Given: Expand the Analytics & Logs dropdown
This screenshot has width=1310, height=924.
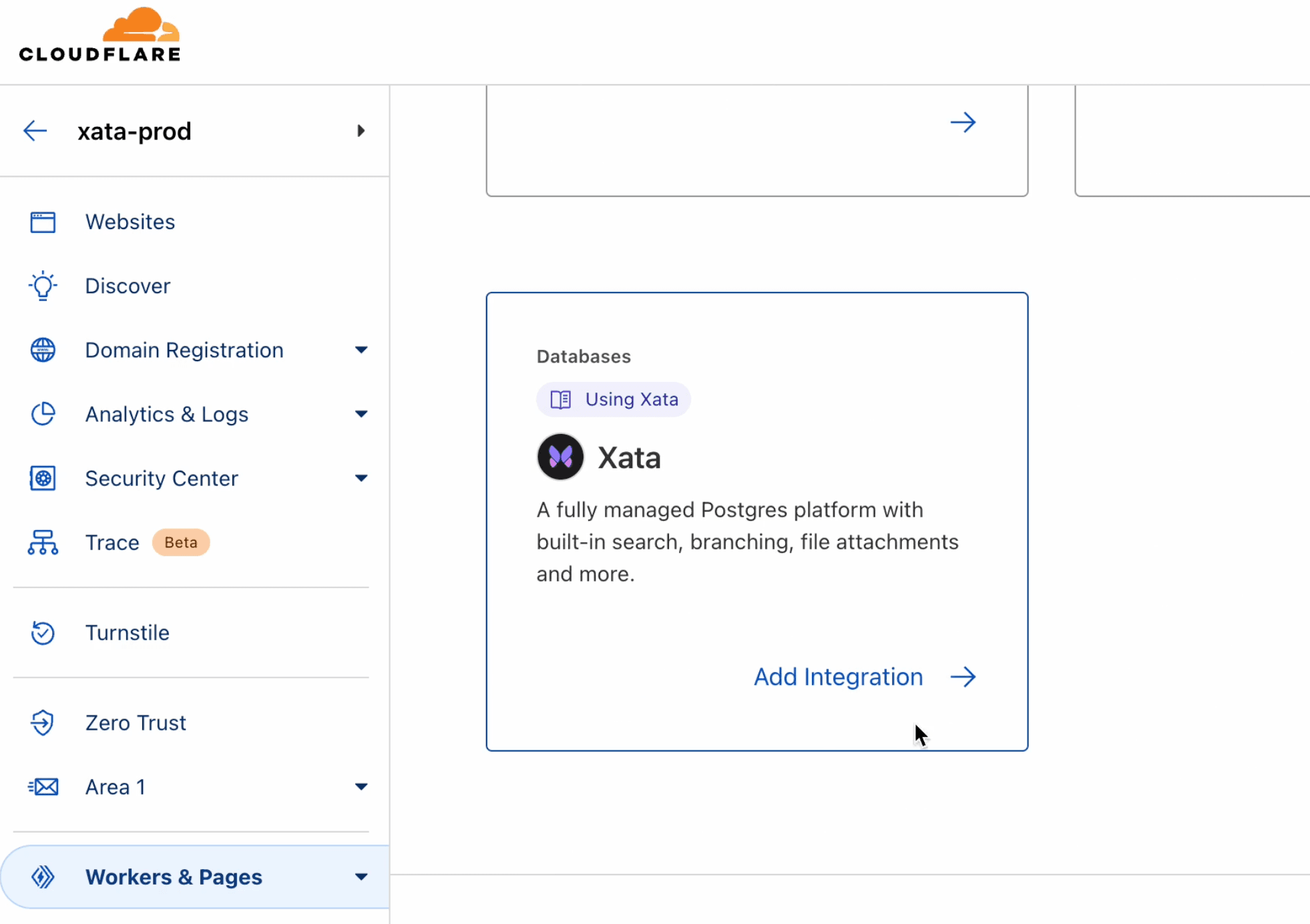Looking at the screenshot, I should (361, 414).
